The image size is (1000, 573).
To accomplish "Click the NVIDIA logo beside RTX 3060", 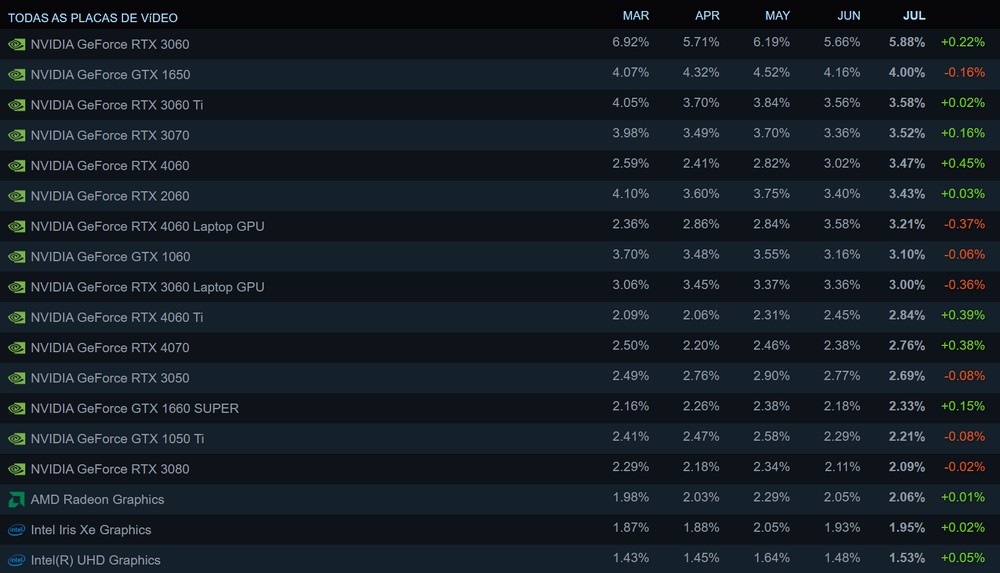I will (16, 44).
